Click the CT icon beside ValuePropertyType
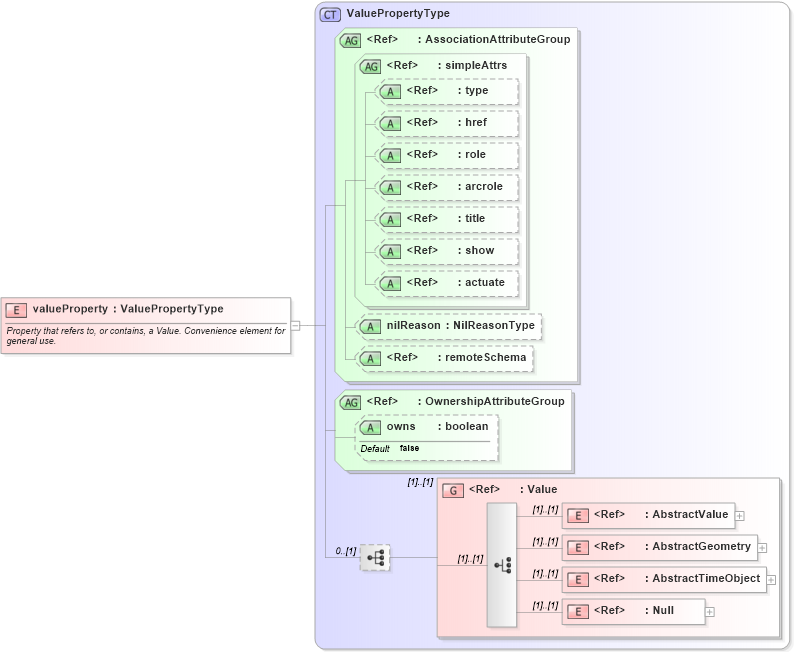The width and height of the screenshot is (794, 652). (330, 15)
